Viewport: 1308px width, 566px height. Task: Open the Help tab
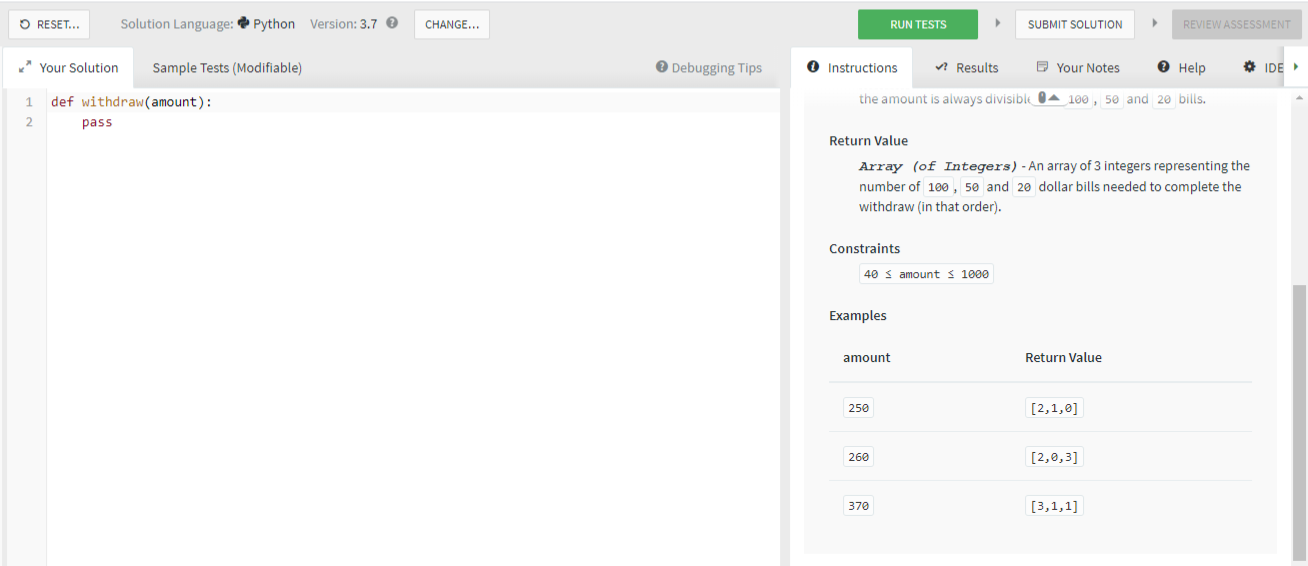pyautogui.click(x=1181, y=68)
